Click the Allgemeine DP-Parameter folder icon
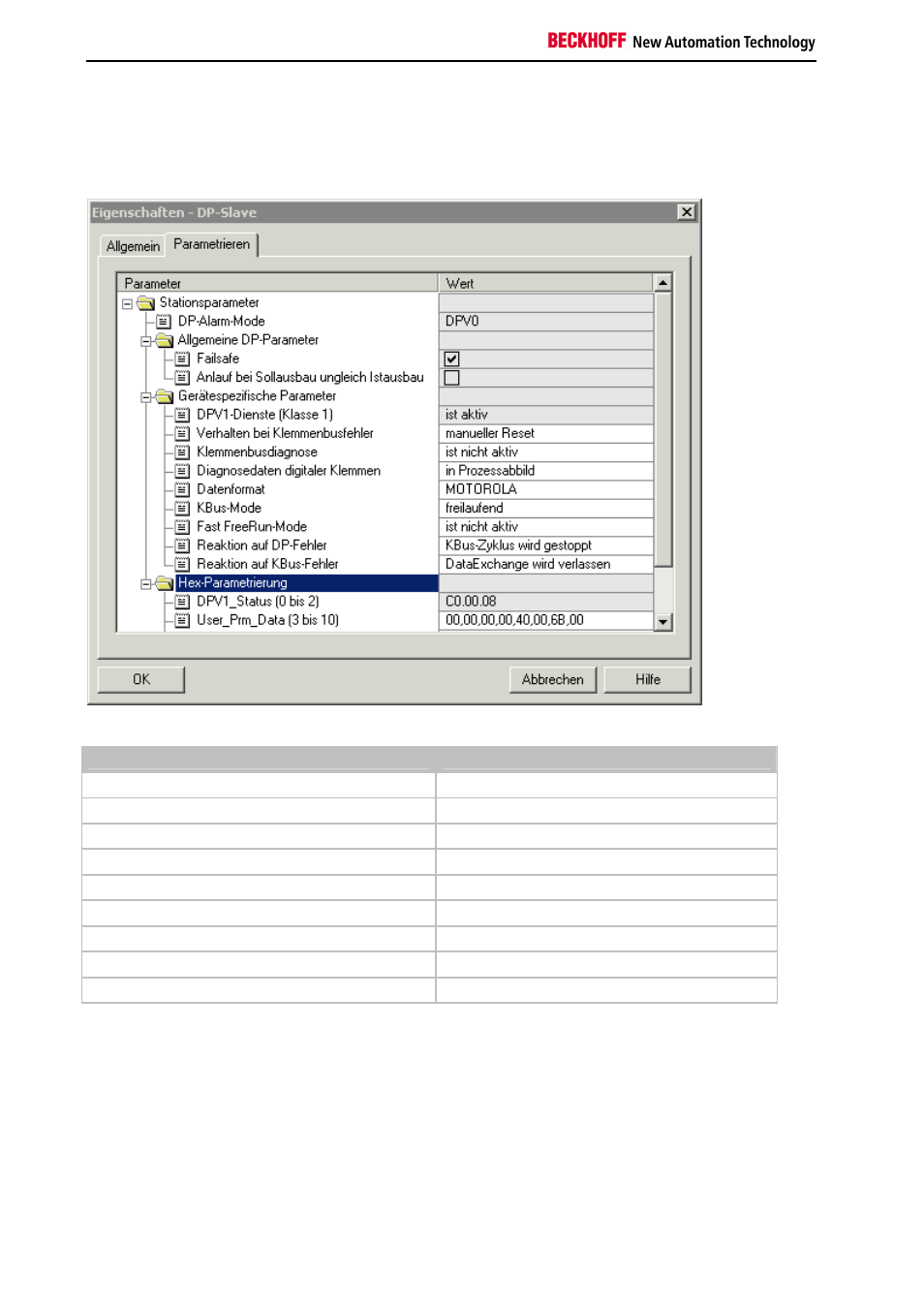 coord(165,340)
